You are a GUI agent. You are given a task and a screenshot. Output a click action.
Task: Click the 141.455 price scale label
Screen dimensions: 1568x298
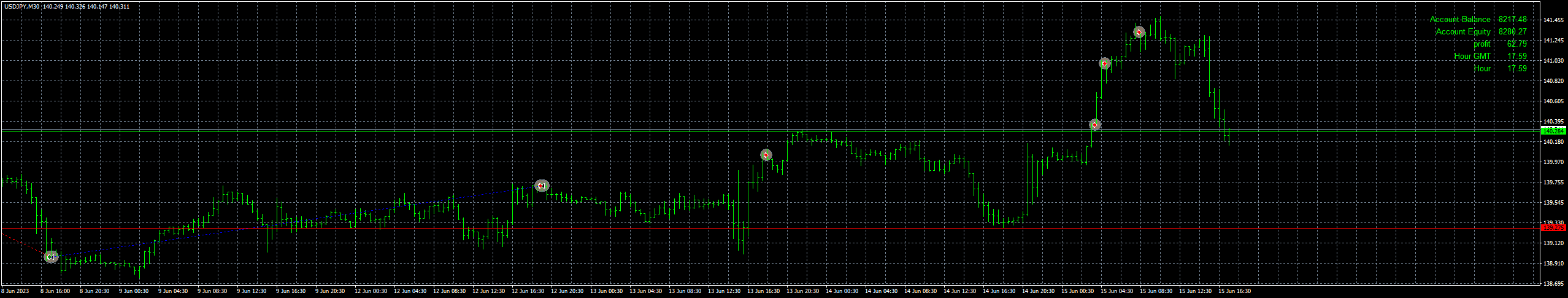point(1553,20)
